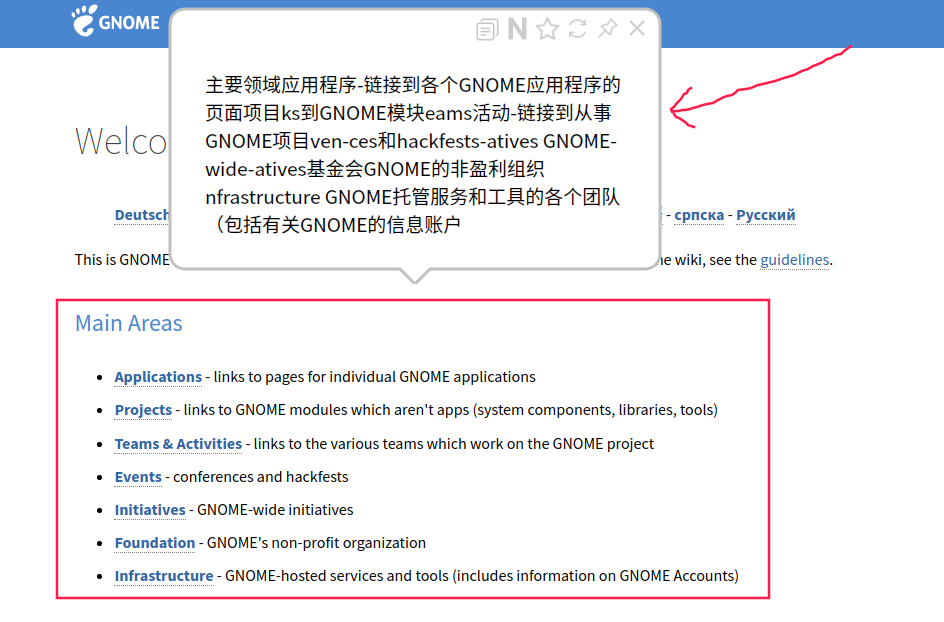Open the Foundation link
Screen dimensions: 944x622
(155, 543)
